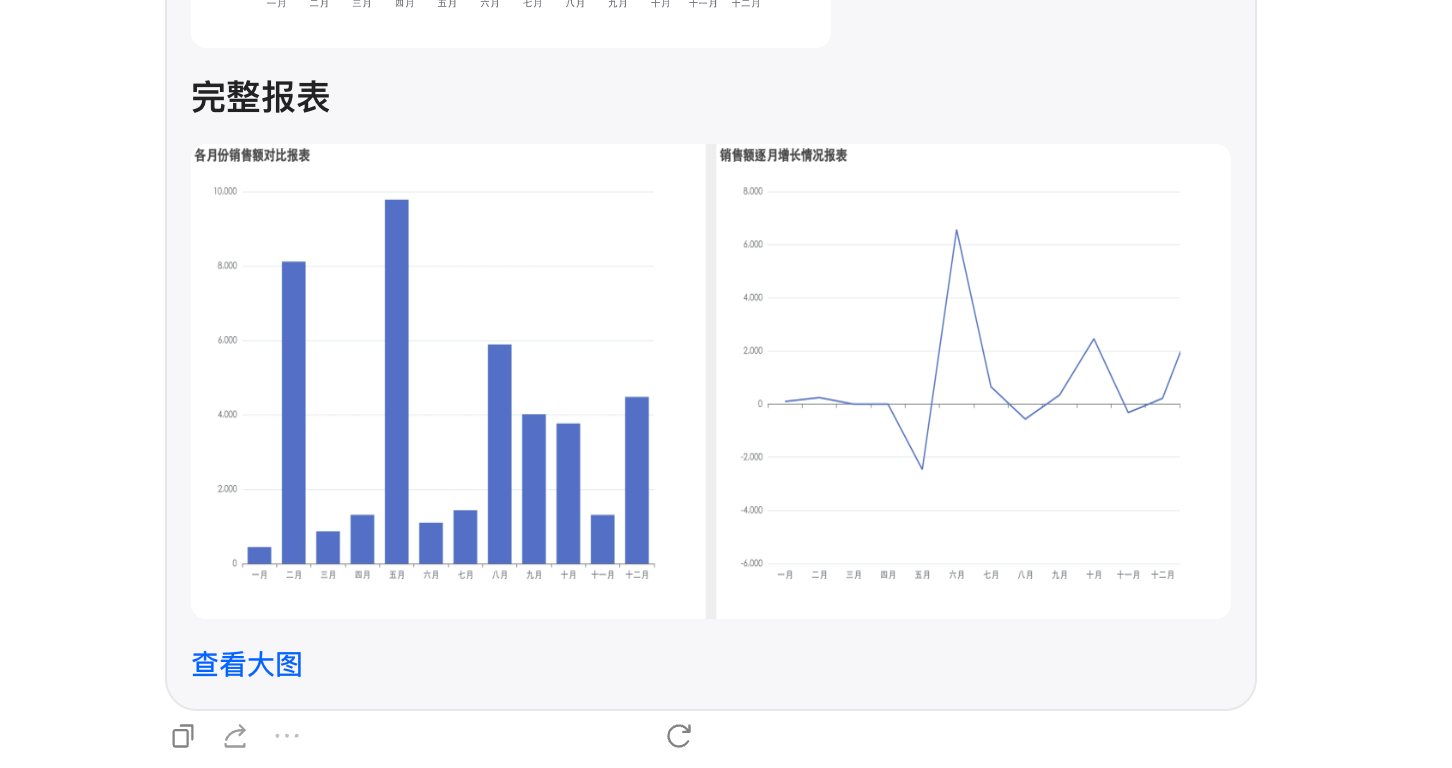The width and height of the screenshot is (1452, 768).
Task: Click the 五月 lowest point on the line chart
Action: tap(922, 468)
